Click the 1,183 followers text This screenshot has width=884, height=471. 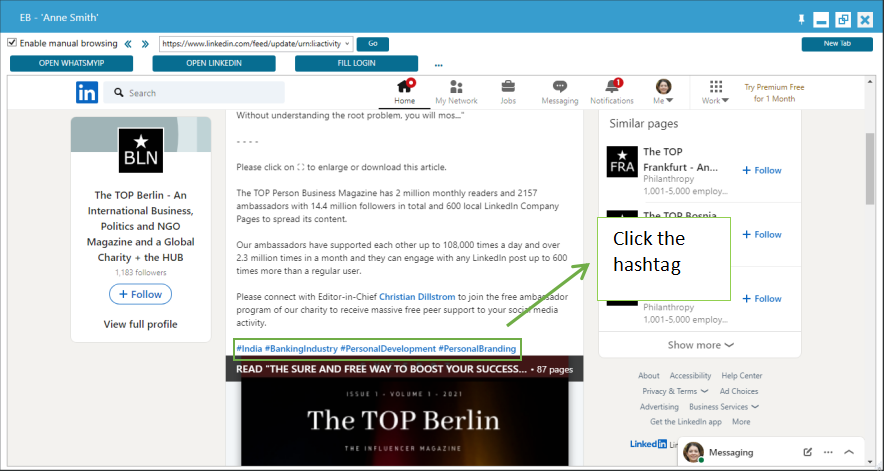pos(140,272)
